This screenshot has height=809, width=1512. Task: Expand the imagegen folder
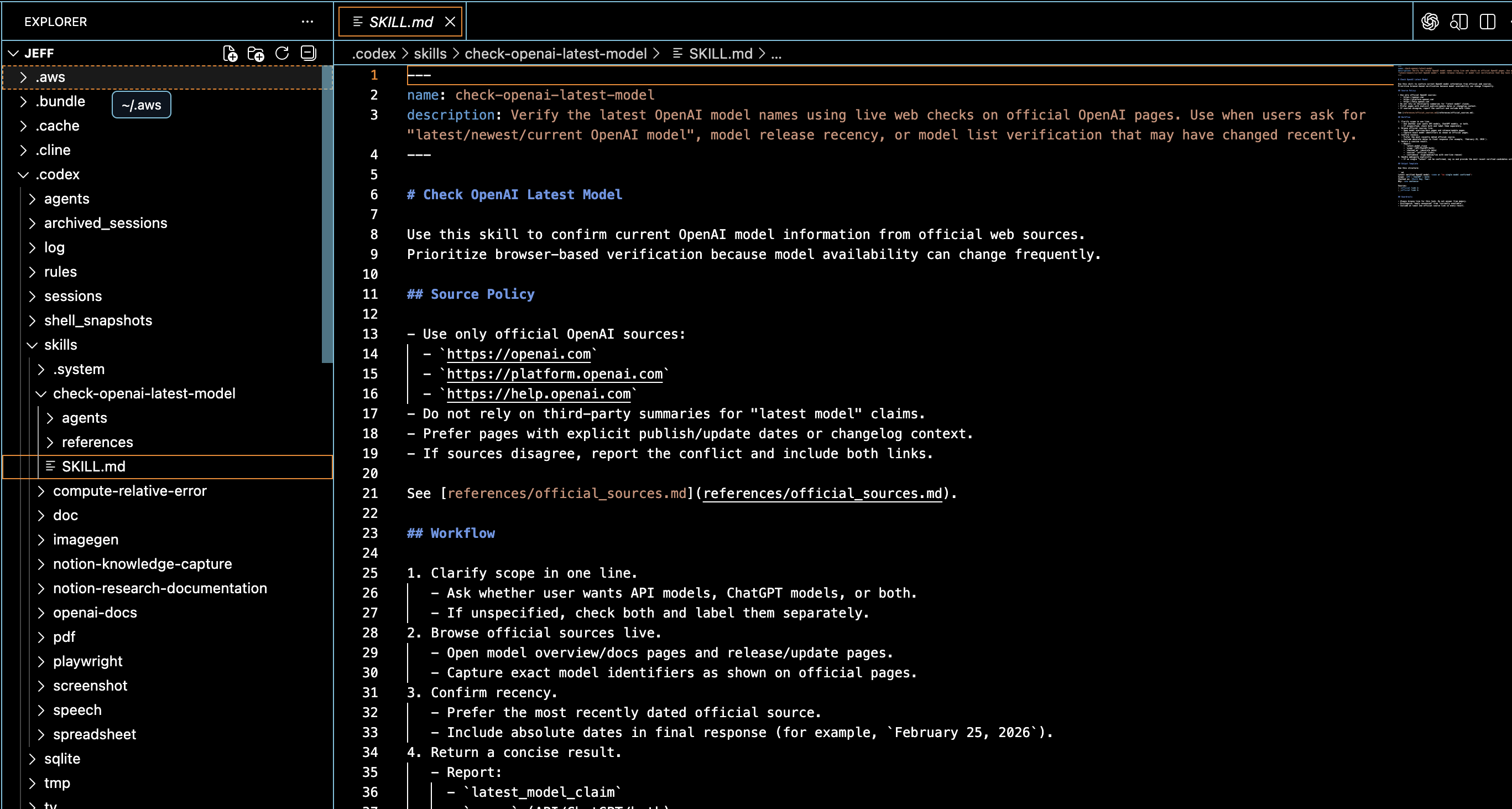[x=168, y=540]
